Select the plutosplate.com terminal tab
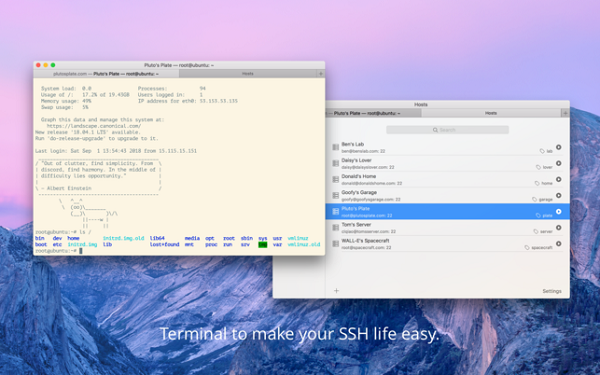The height and width of the screenshot is (375, 600). [106, 73]
